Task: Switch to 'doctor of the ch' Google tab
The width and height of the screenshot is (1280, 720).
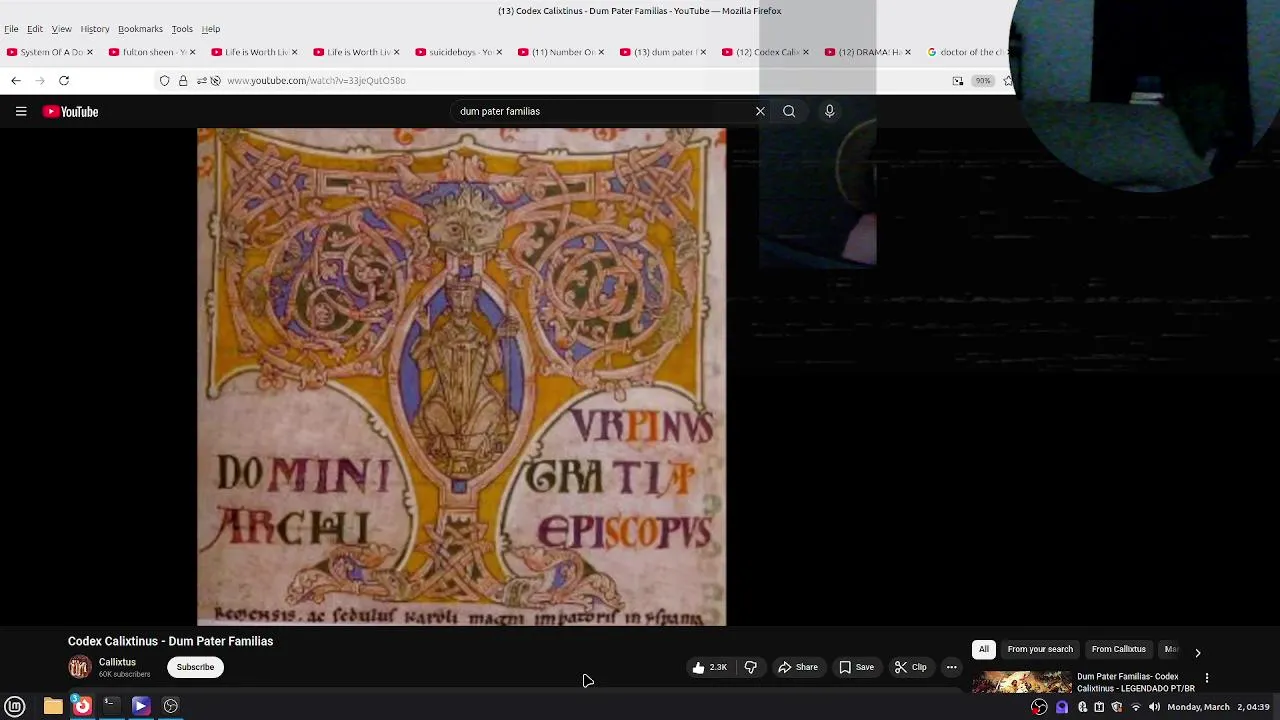Action: tap(966, 52)
